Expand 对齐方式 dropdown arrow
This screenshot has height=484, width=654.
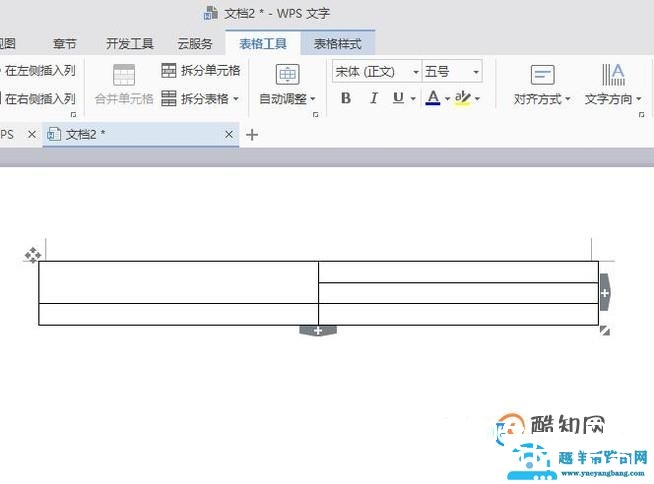click(x=567, y=99)
